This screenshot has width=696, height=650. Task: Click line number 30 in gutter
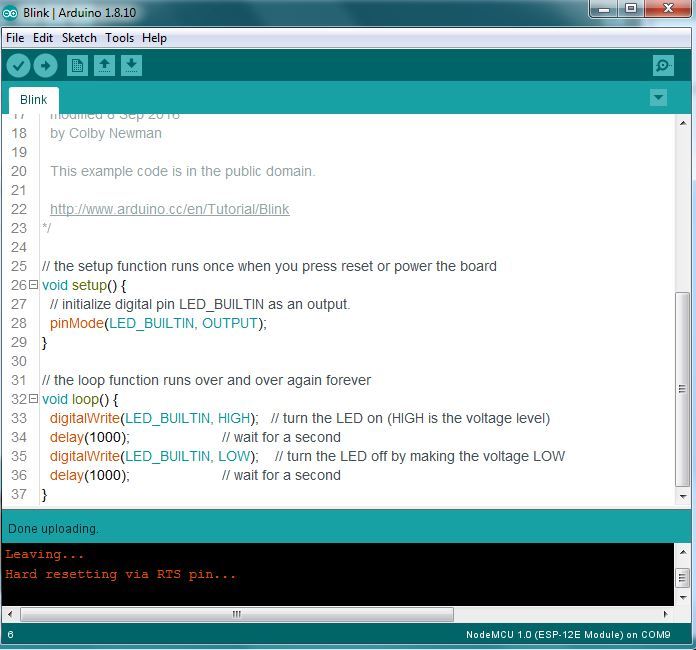(x=19, y=361)
